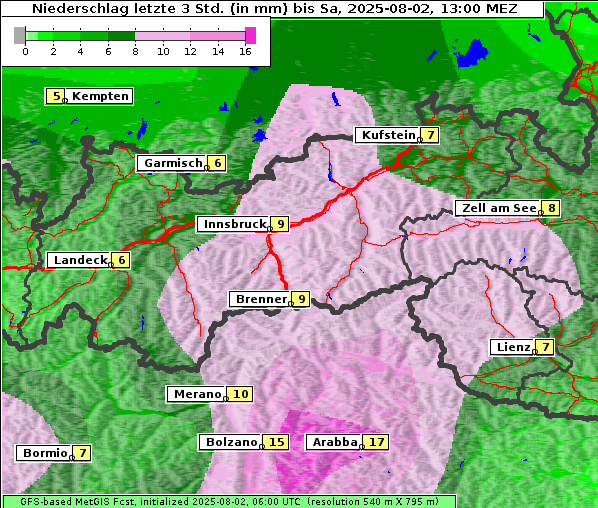Click the Innsbruck value box showing 9
This screenshot has height=508, width=598.
(x=280, y=224)
